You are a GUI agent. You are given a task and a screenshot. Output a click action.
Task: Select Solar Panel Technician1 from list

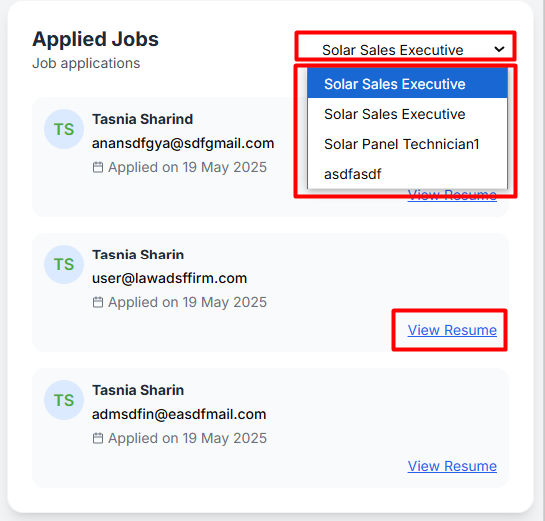click(407, 144)
